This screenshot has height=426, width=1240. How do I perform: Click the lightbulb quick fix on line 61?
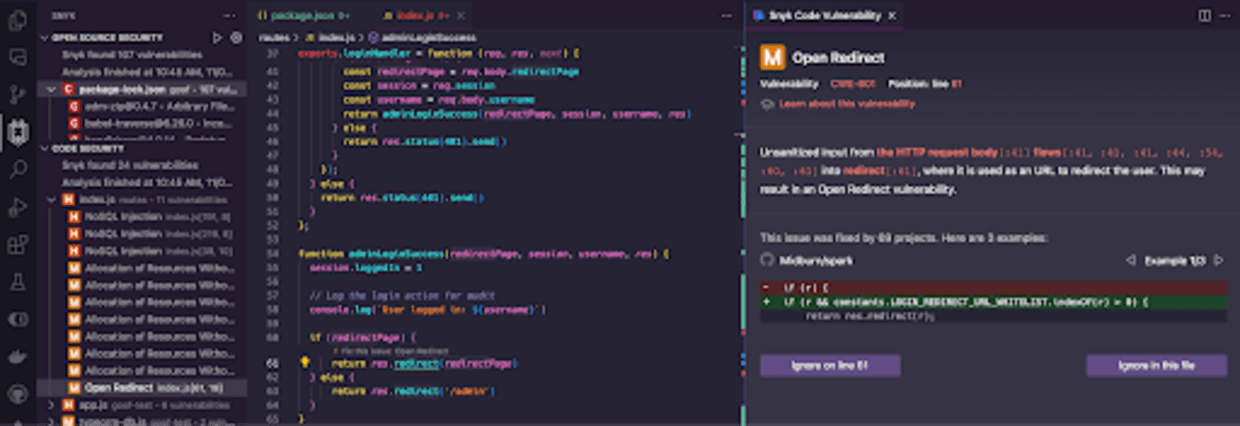coord(306,363)
